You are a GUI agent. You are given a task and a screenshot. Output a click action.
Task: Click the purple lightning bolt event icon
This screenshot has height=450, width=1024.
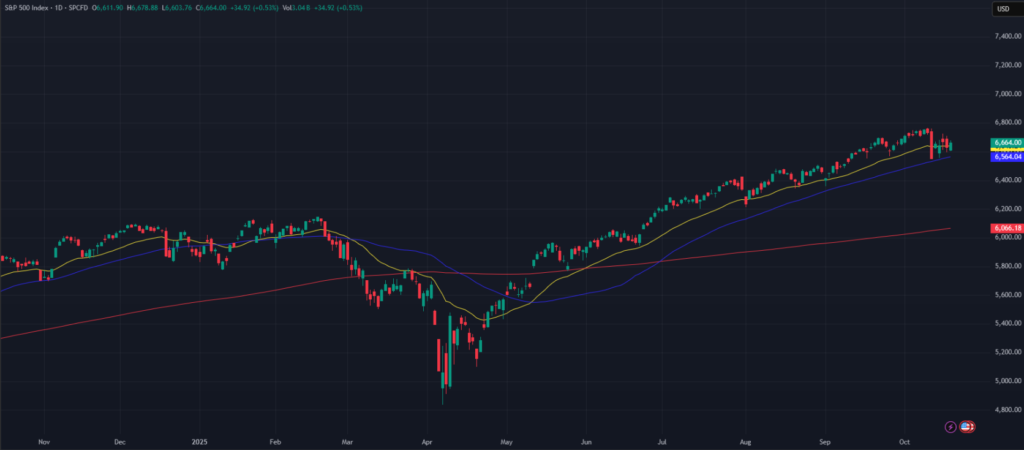[x=950, y=427]
